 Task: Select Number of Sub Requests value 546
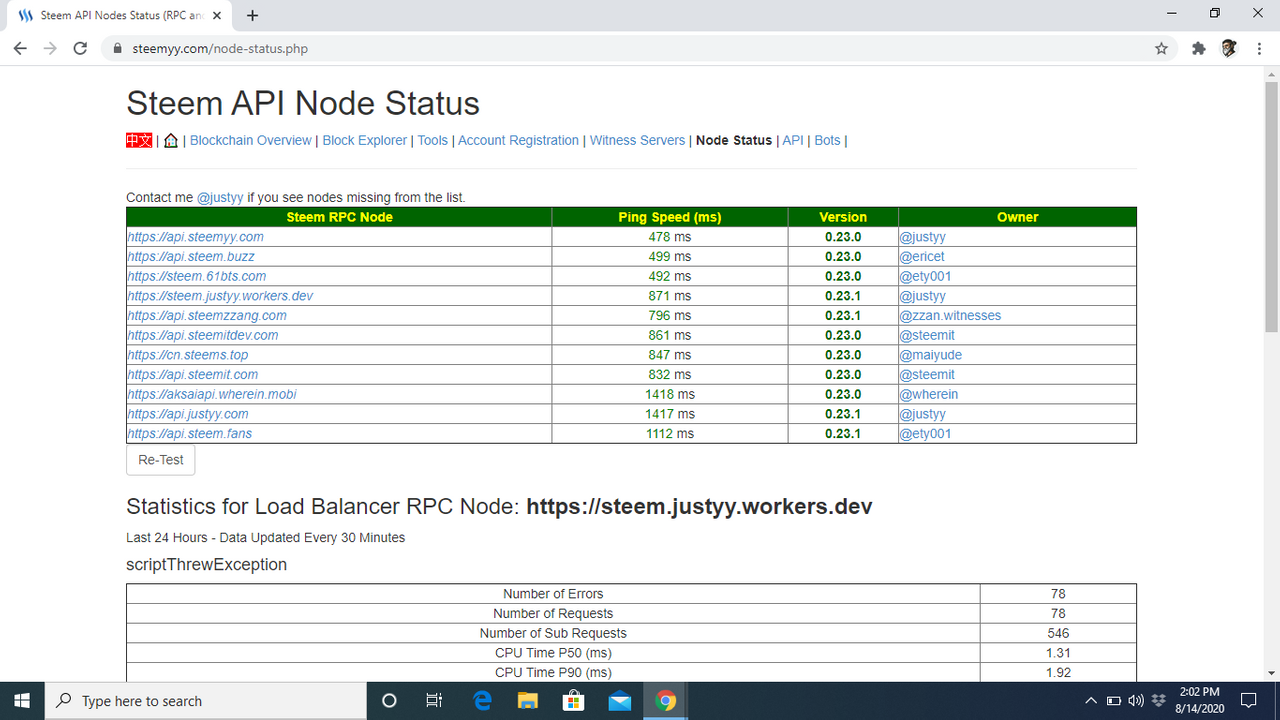pyautogui.click(x=1058, y=633)
